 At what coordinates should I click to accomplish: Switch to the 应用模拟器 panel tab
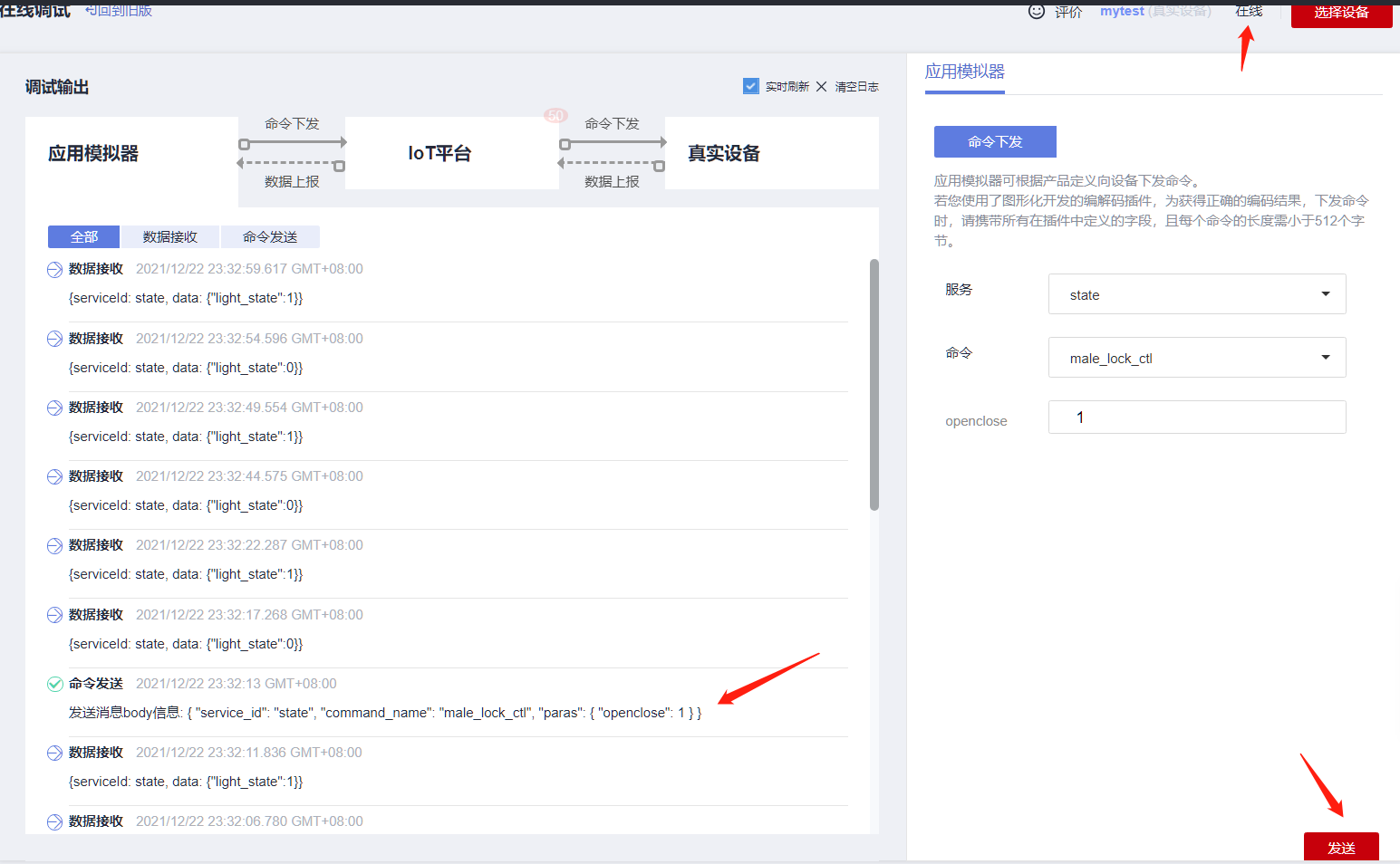point(964,72)
